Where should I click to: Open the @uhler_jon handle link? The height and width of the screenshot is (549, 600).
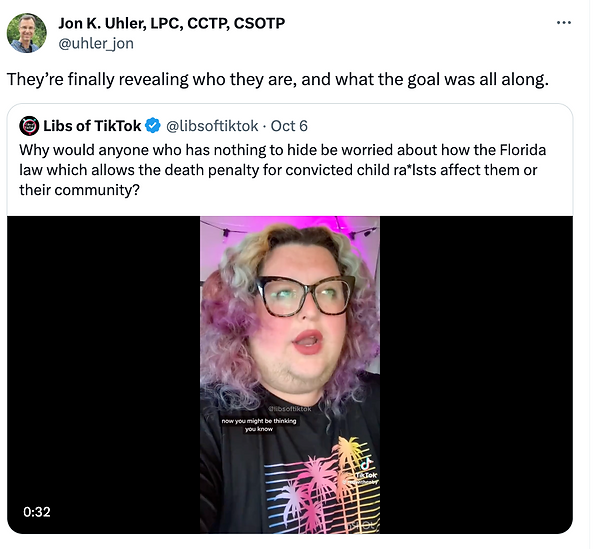click(96, 44)
